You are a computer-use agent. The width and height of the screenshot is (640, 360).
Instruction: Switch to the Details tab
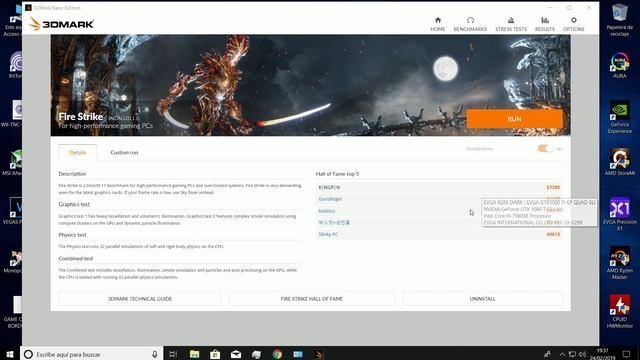point(78,152)
